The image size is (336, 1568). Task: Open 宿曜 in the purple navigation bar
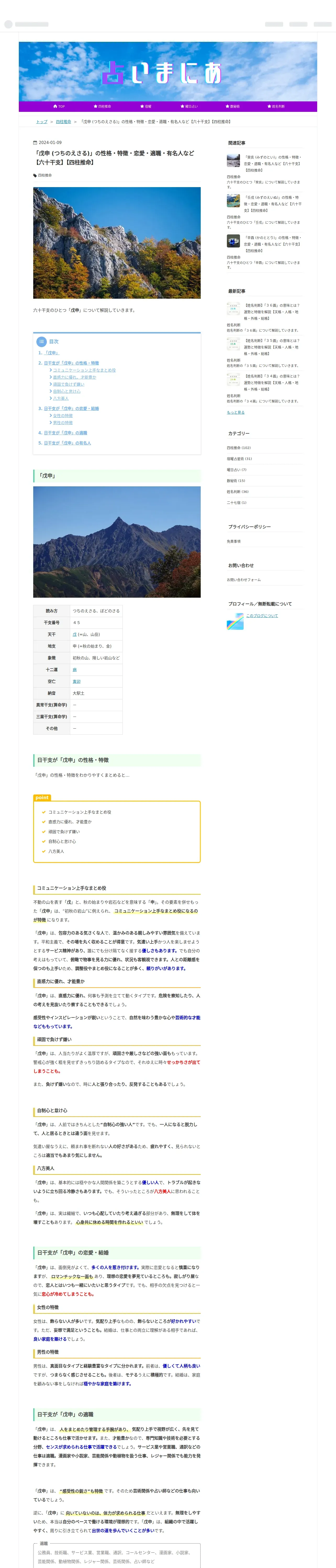click(x=146, y=107)
